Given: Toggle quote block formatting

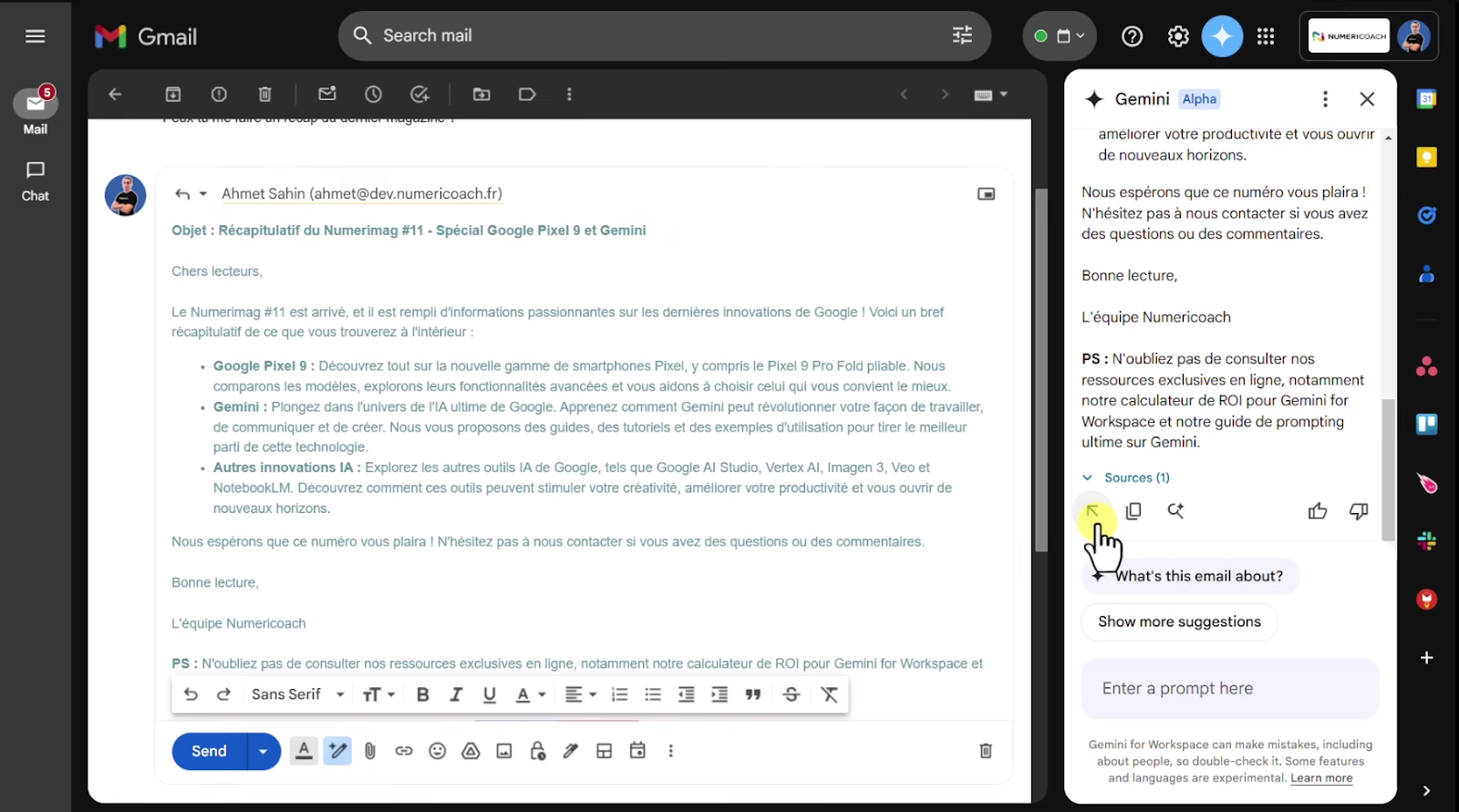Looking at the screenshot, I should [x=752, y=694].
